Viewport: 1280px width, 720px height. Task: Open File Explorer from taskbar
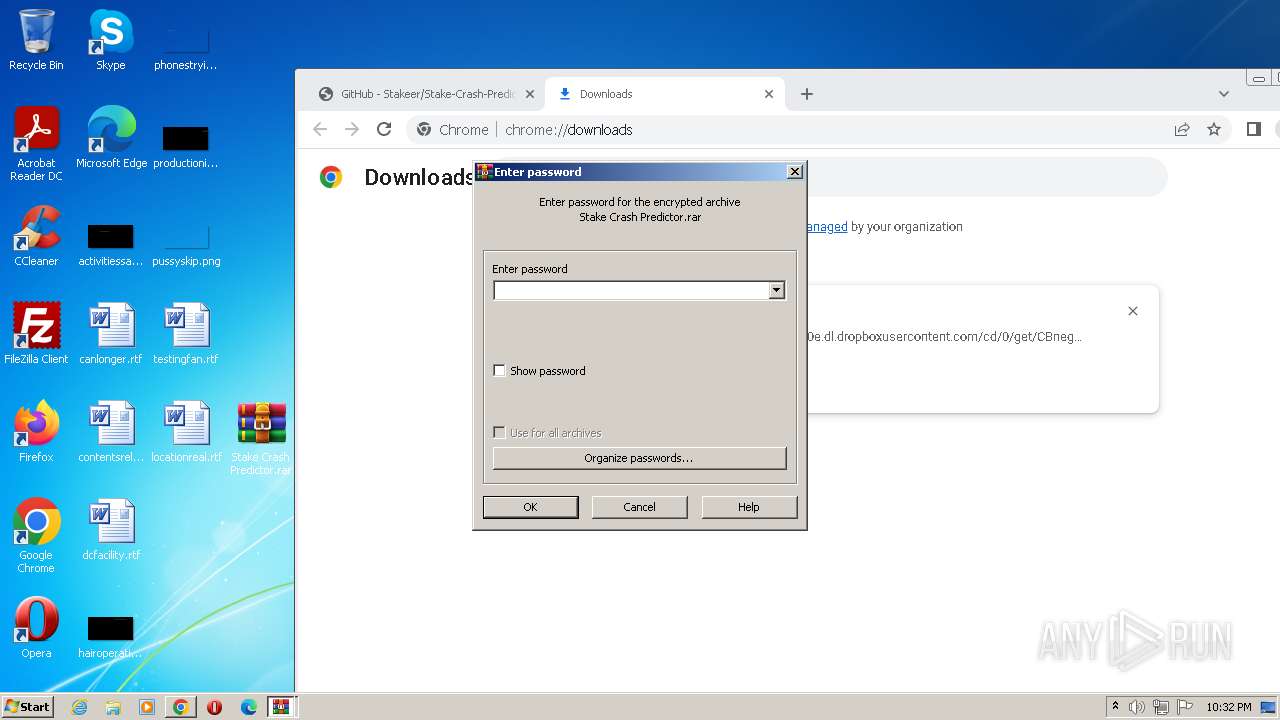(x=113, y=707)
